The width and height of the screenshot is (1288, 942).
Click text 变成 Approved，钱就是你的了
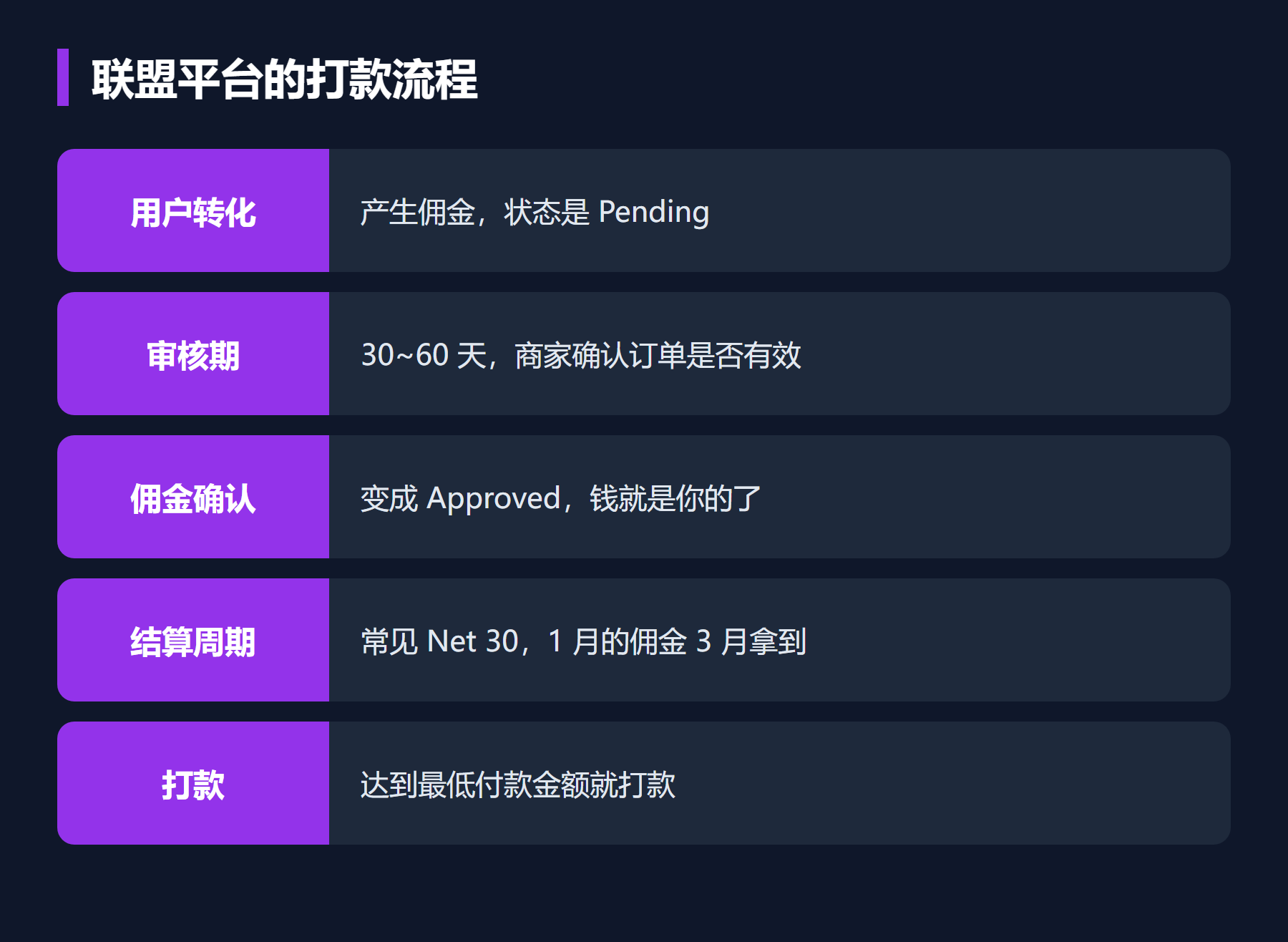pos(560,498)
